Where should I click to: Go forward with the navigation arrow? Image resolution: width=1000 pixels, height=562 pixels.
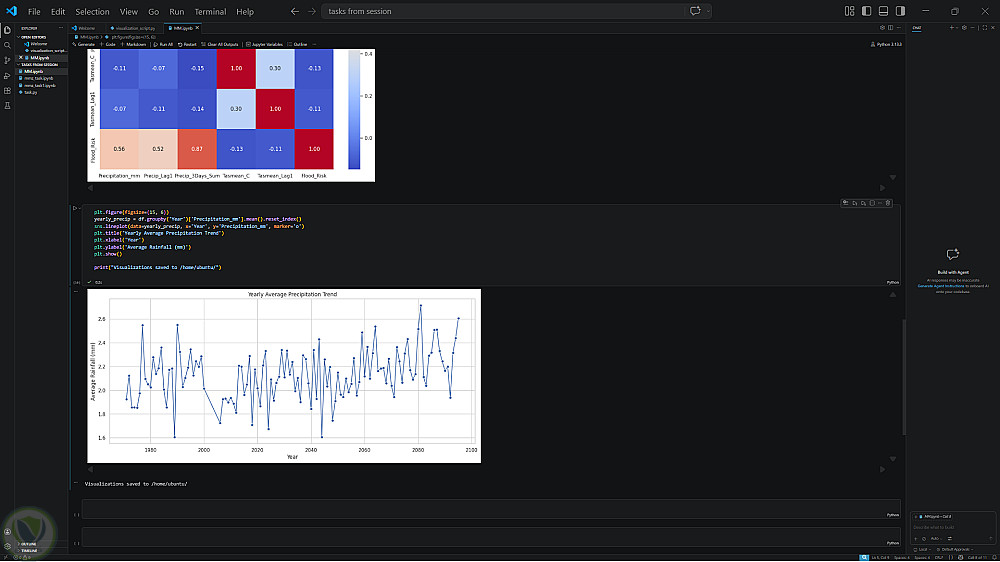(312, 11)
